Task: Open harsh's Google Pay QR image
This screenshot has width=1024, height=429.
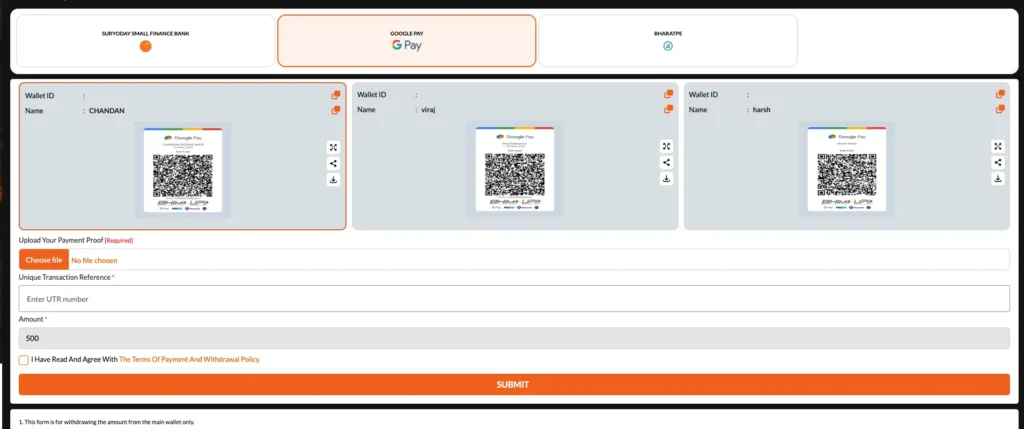Action: [846, 168]
